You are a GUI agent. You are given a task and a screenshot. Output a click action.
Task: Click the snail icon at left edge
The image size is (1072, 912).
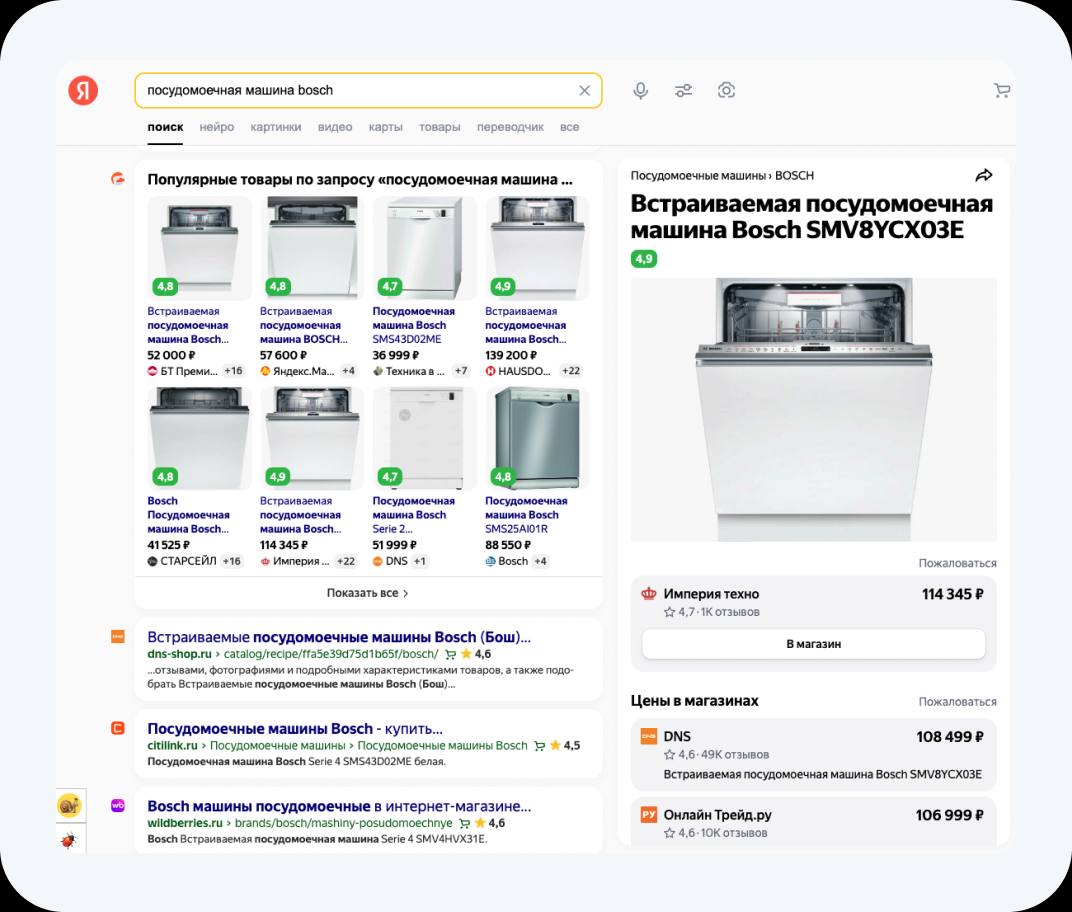click(70, 806)
